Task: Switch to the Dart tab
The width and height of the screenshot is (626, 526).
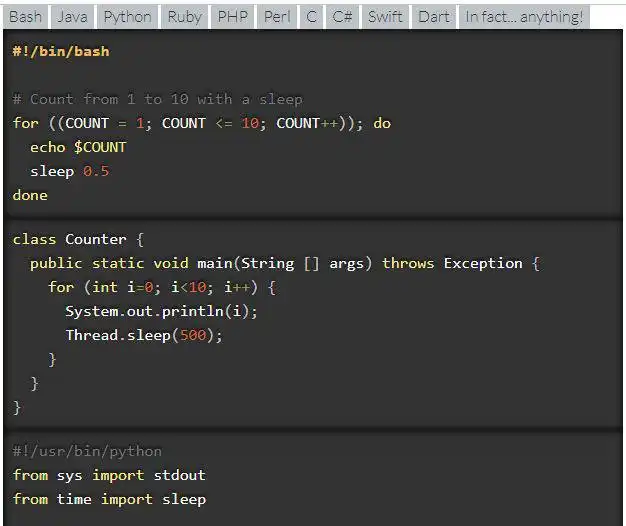Action: click(434, 17)
